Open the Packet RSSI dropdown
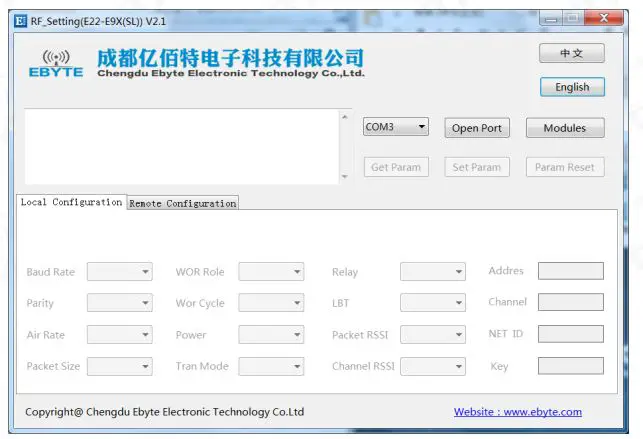The height and width of the screenshot is (439, 643). point(433,334)
